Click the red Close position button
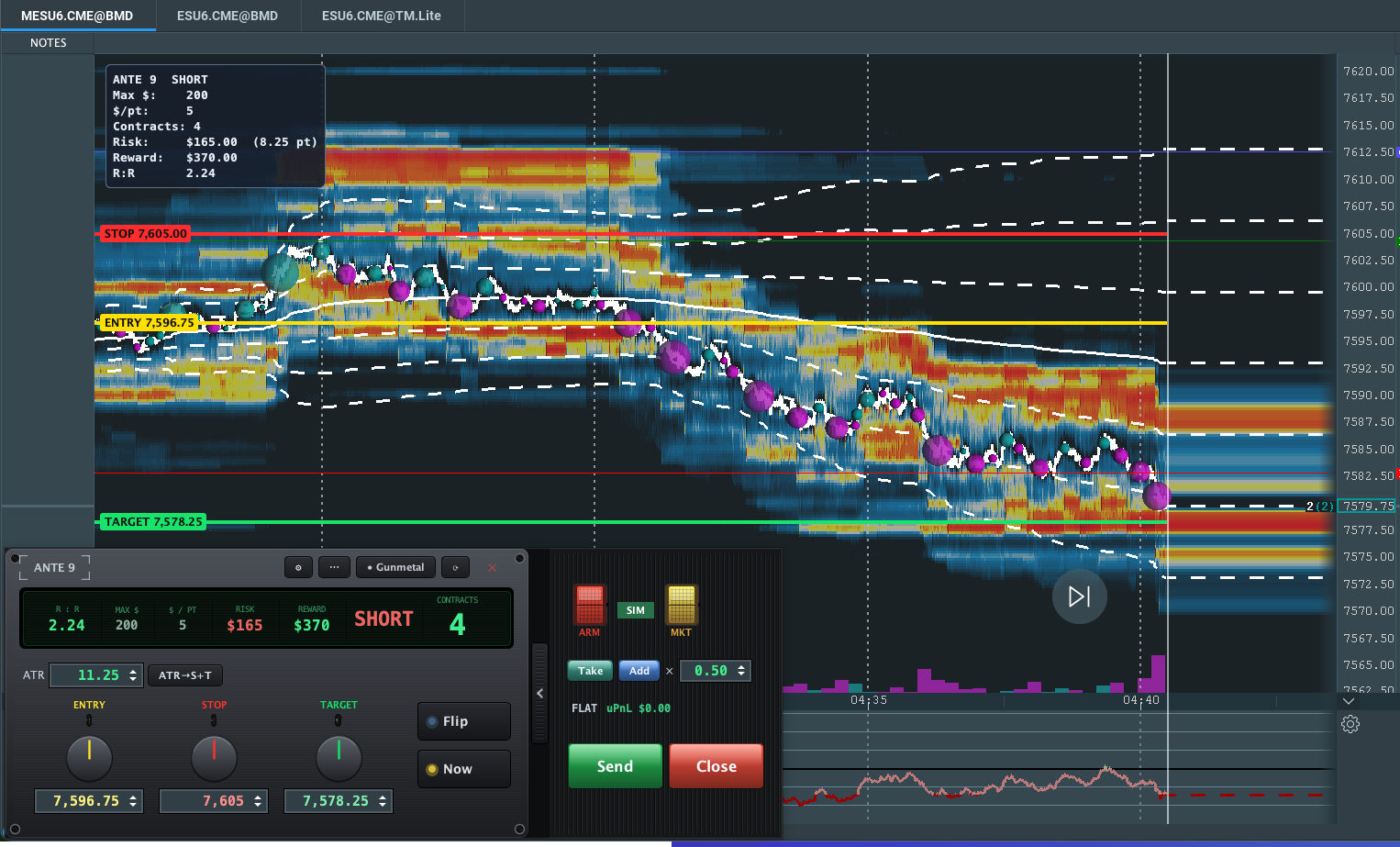1400x847 pixels. pyautogui.click(x=717, y=766)
